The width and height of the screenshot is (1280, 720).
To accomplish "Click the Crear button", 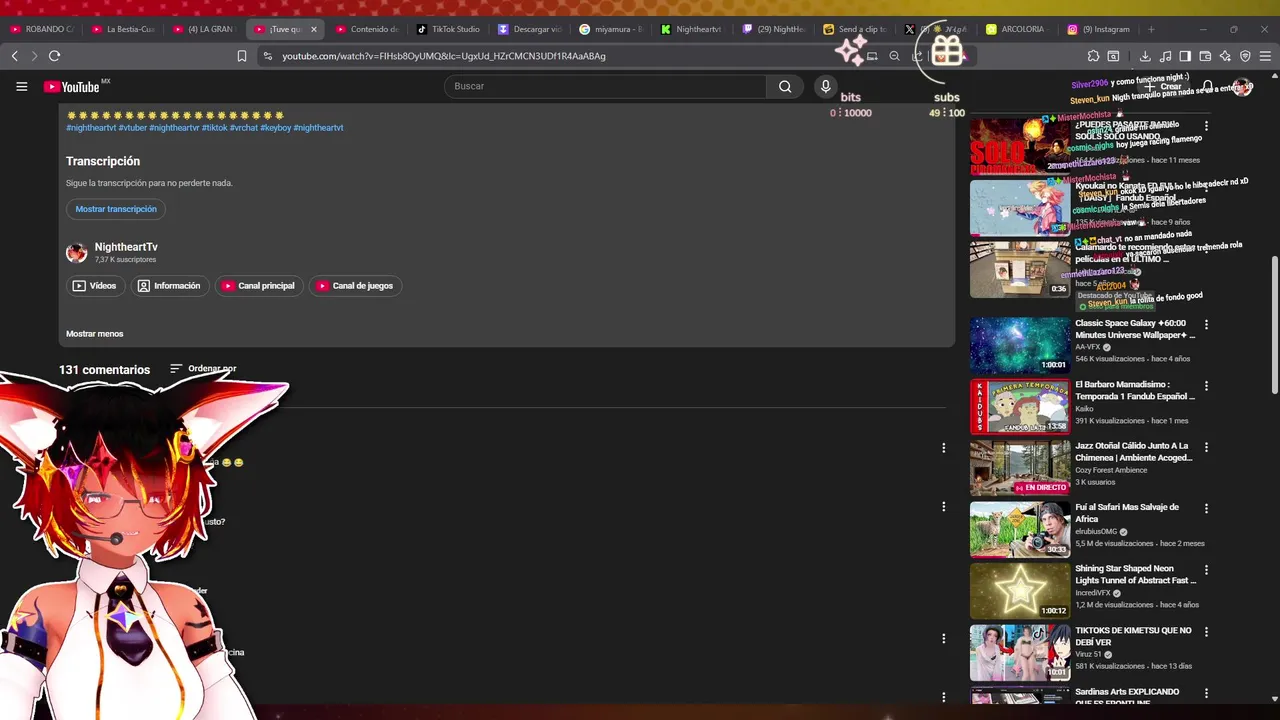I will click(1164, 87).
